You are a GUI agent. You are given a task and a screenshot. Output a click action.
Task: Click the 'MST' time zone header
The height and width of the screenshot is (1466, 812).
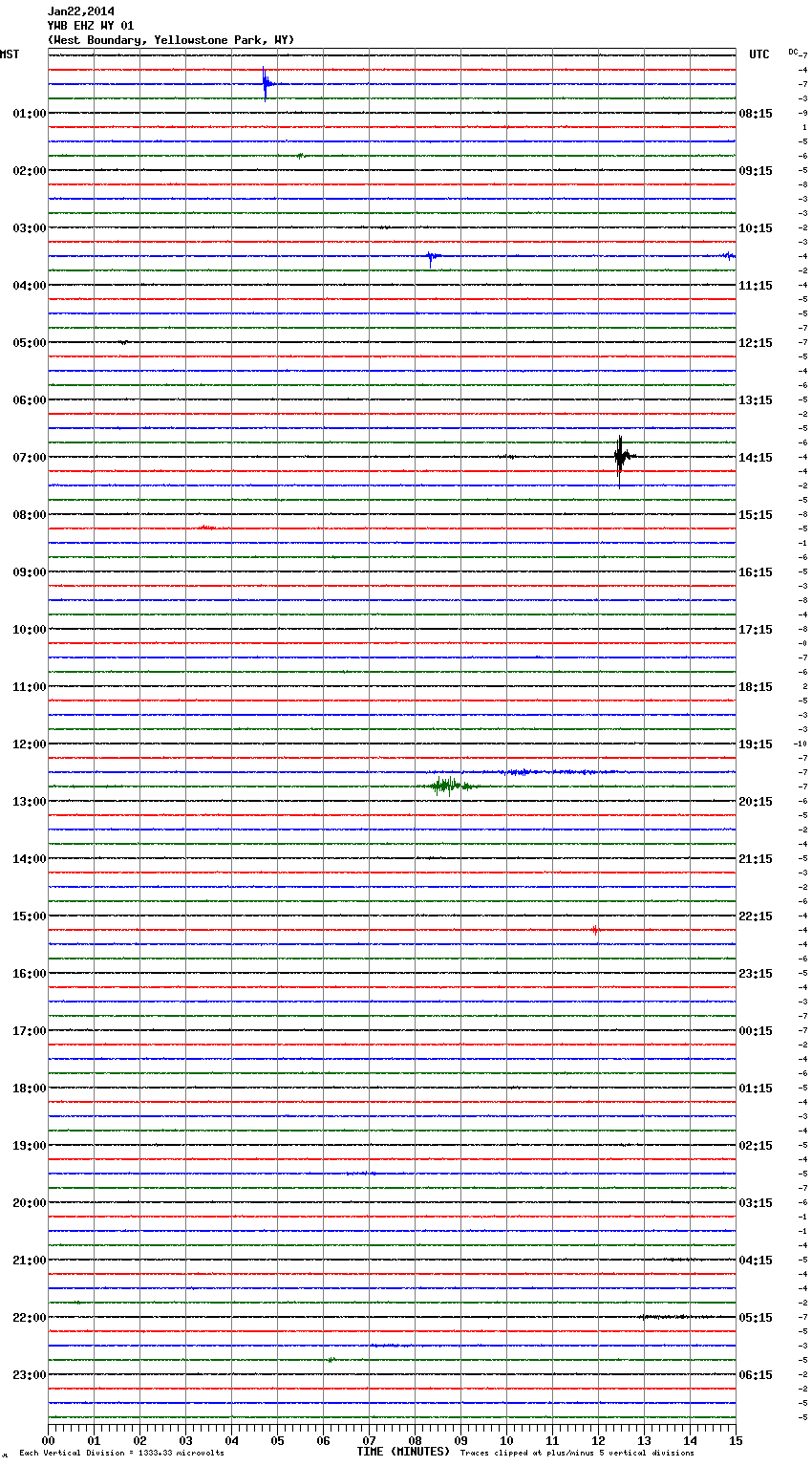[x=10, y=54]
